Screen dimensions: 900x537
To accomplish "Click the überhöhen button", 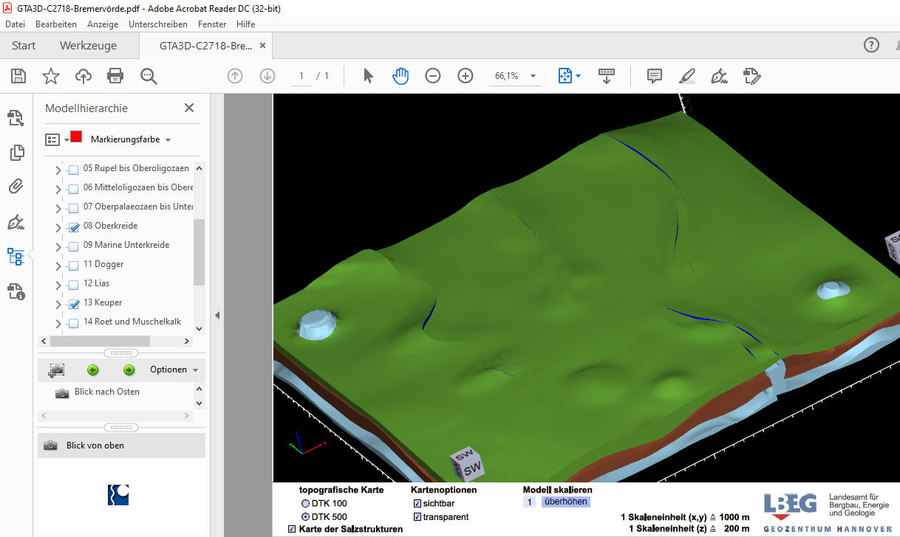I will [x=565, y=502].
